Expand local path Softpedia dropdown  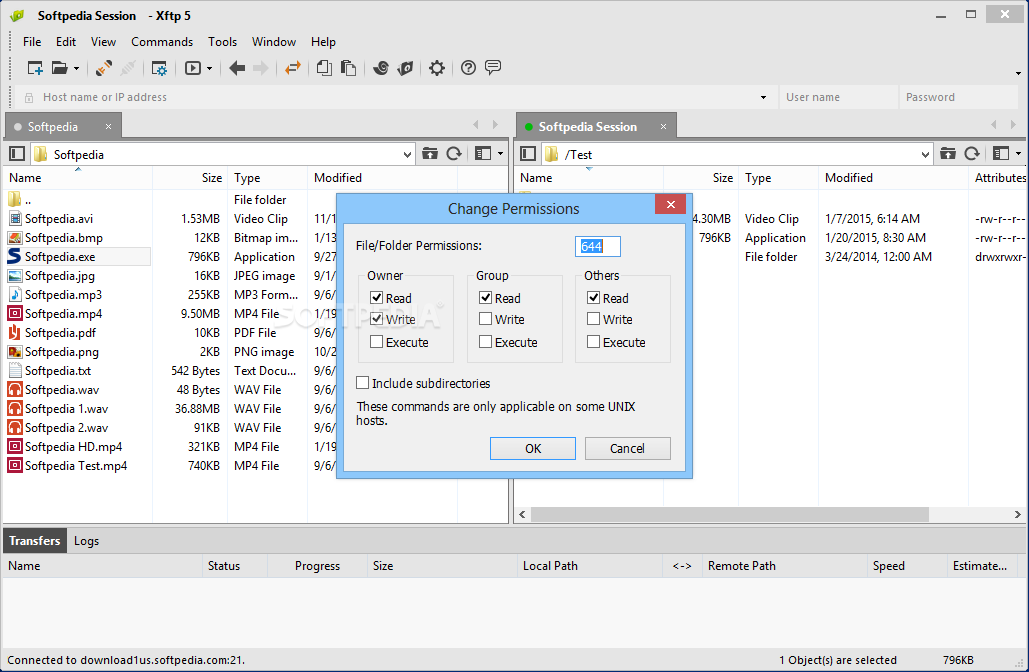[408, 155]
